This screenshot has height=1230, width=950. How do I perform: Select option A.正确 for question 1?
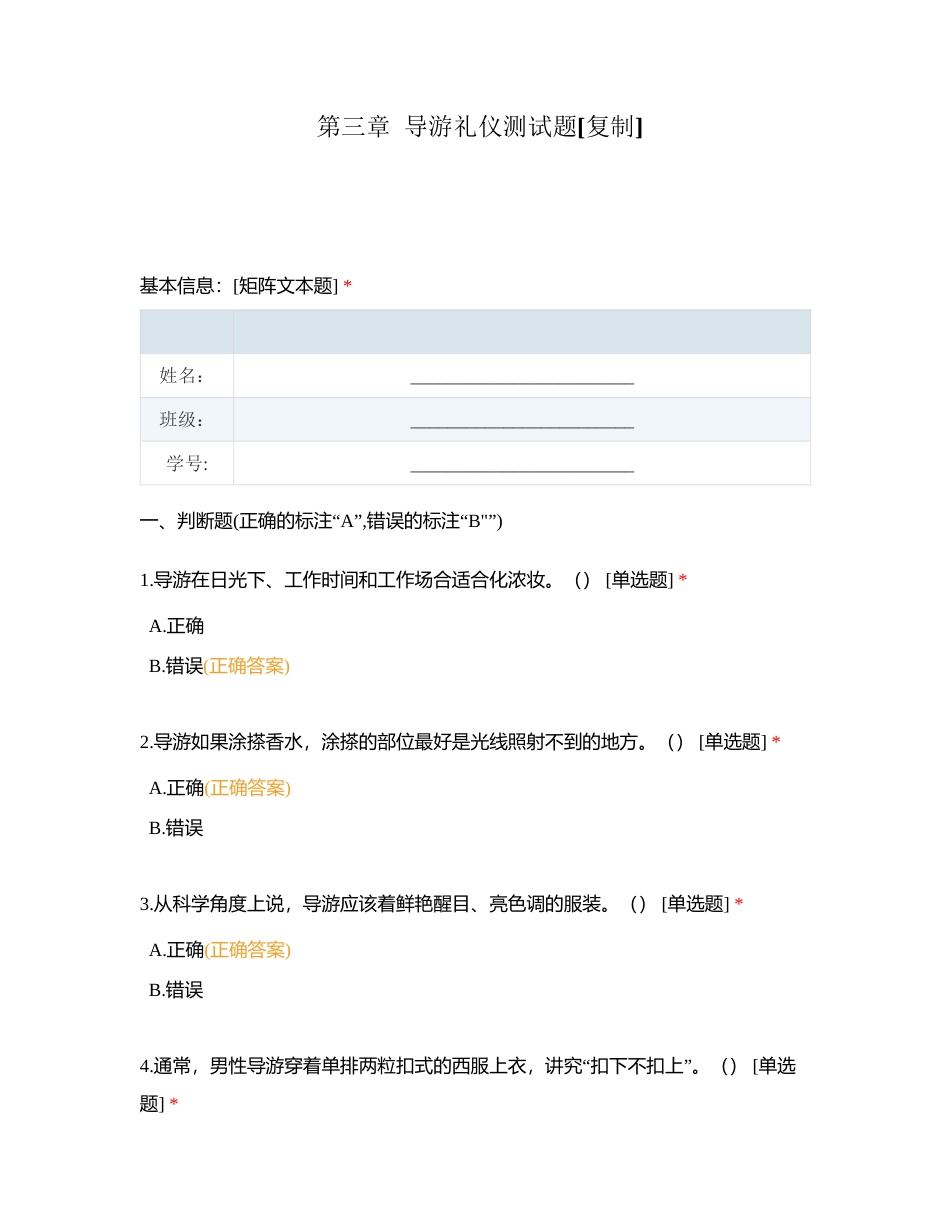(x=178, y=626)
